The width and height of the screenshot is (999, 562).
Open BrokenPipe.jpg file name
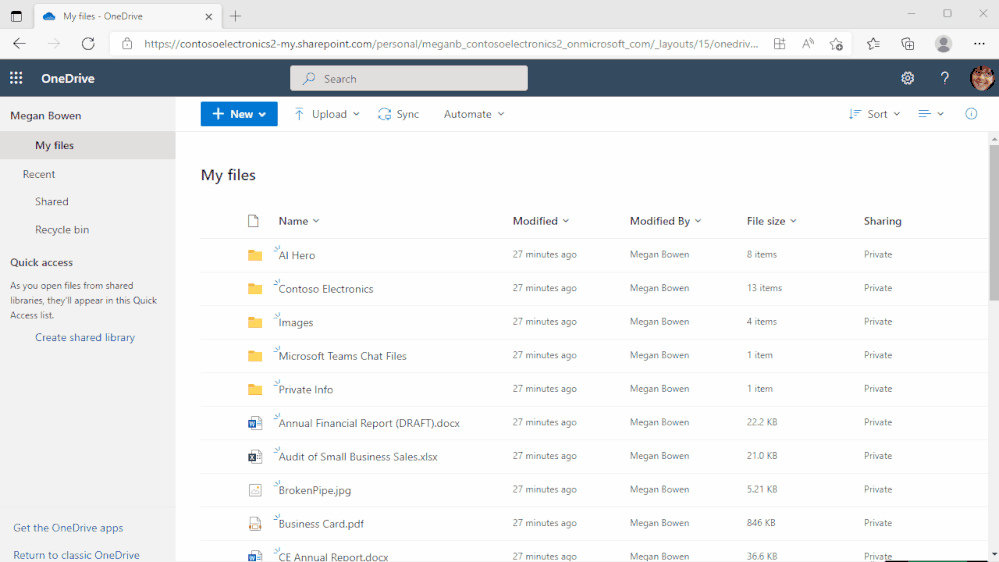(315, 491)
